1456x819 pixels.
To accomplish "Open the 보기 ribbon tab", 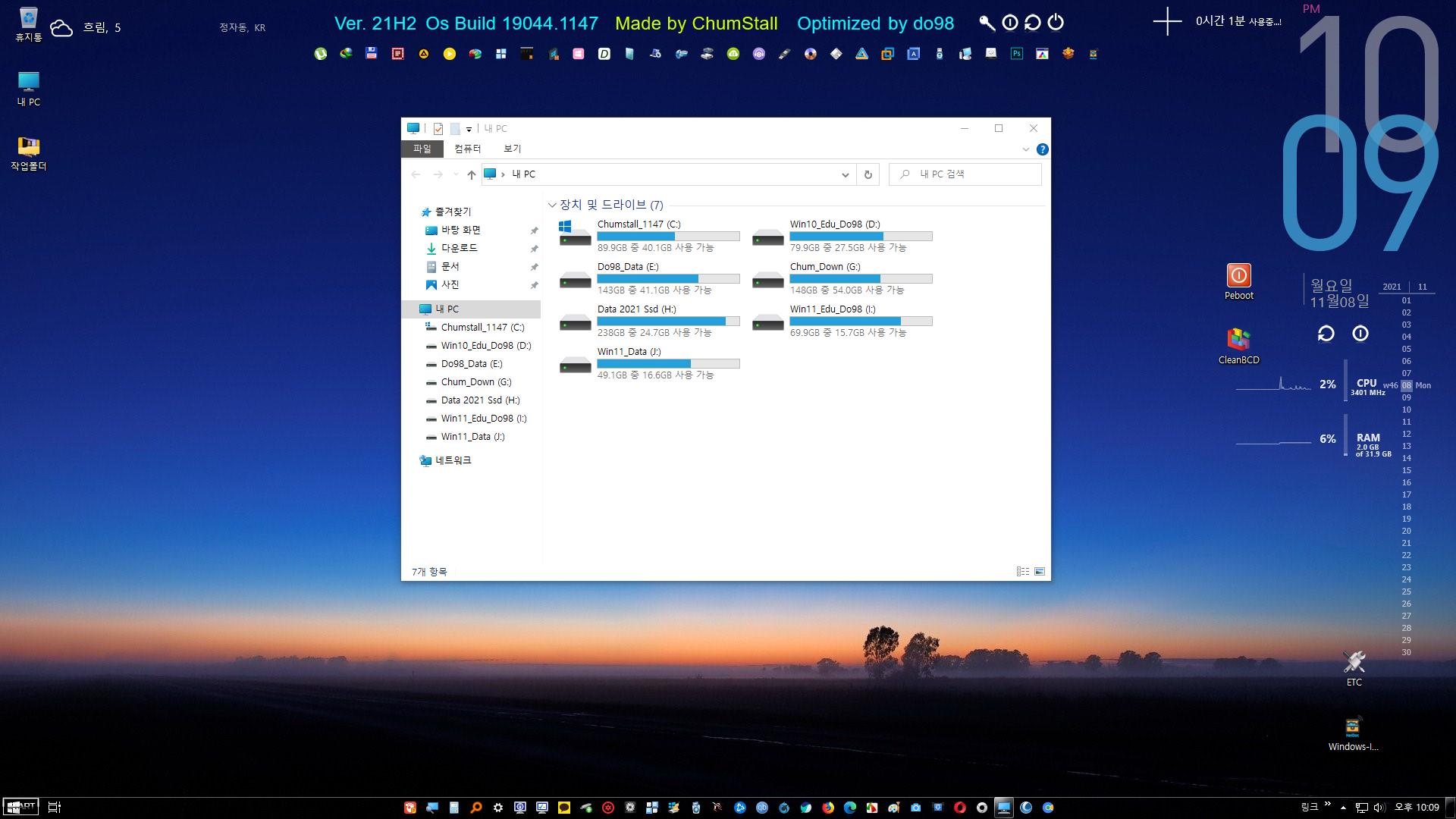I will coord(512,149).
